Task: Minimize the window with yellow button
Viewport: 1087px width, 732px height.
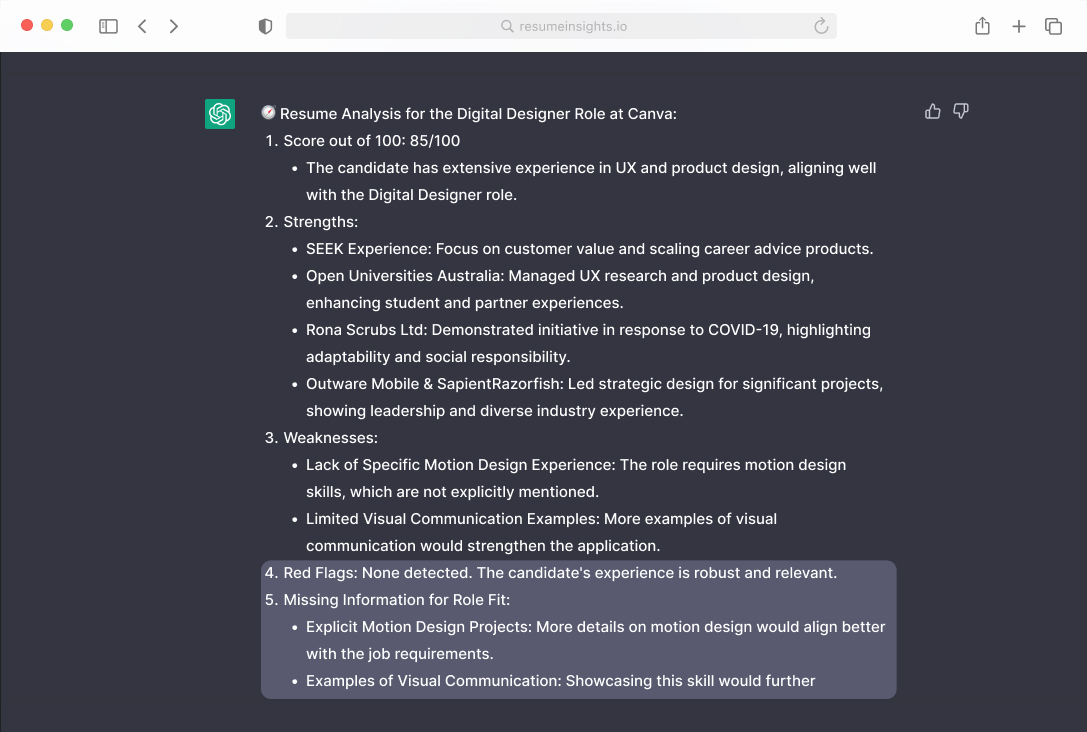Action: tap(47, 25)
